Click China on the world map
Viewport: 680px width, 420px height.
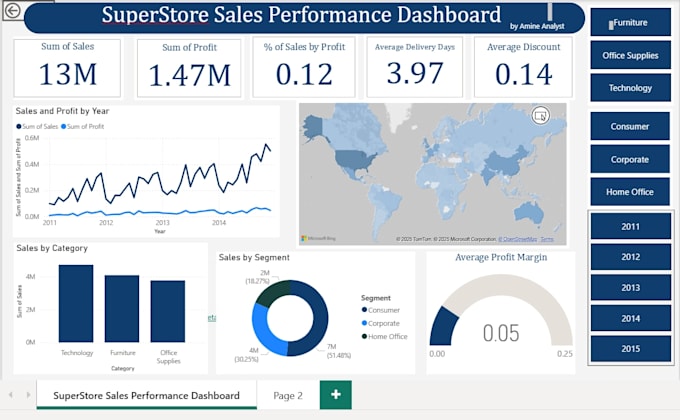coord(503,165)
